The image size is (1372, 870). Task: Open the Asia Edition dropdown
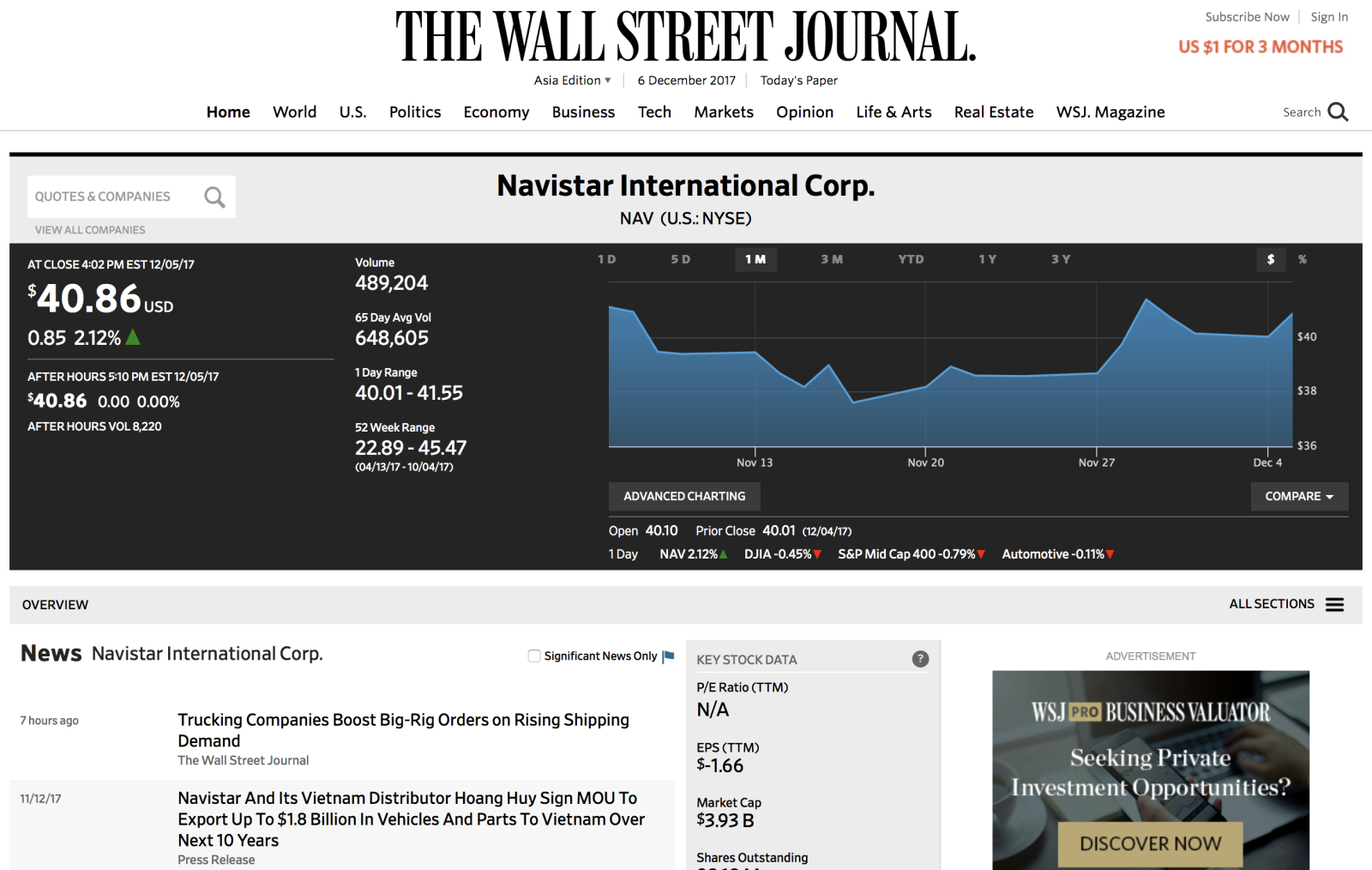(572, 81)
